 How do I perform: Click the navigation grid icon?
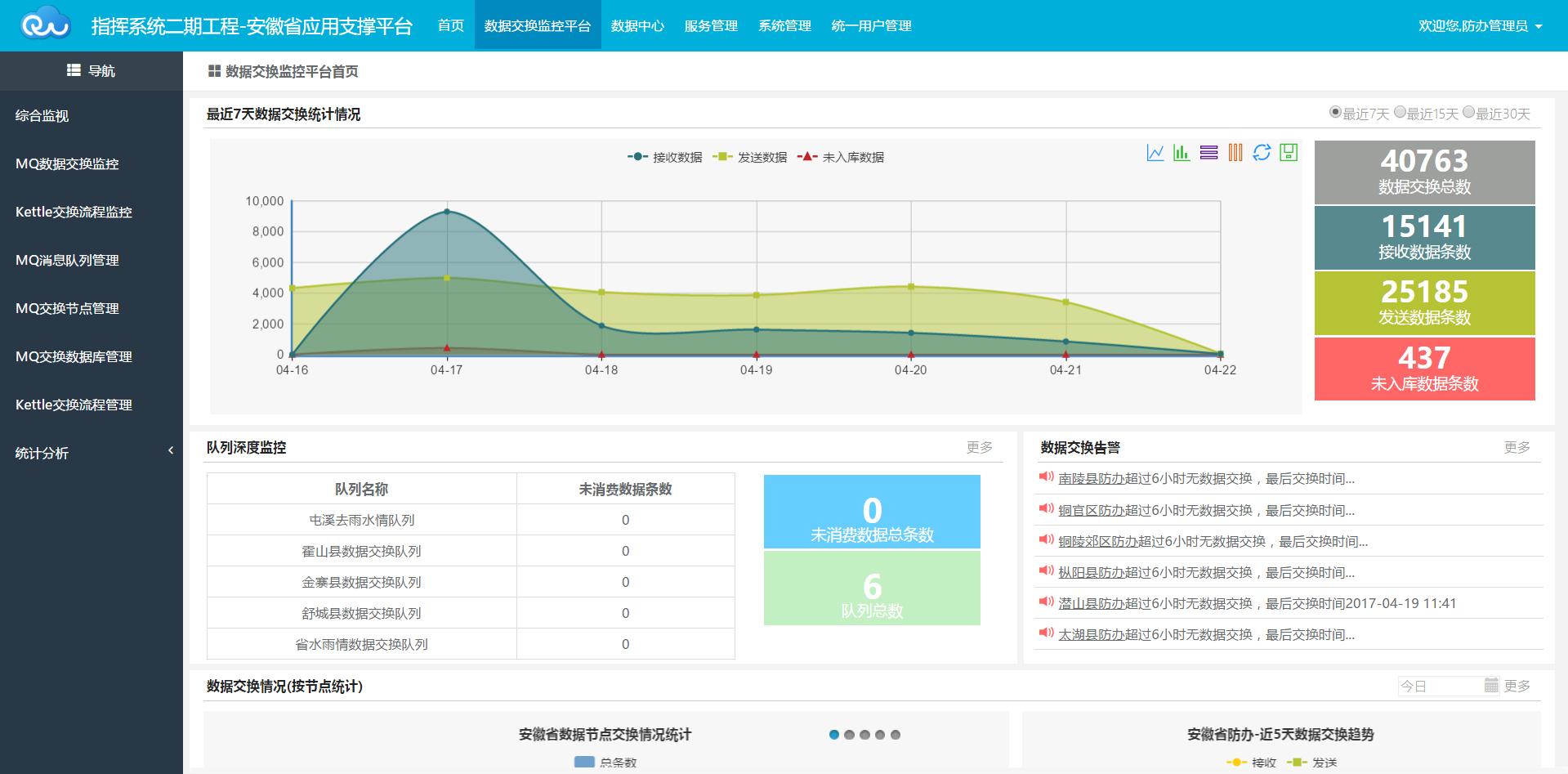click(74, 70)
